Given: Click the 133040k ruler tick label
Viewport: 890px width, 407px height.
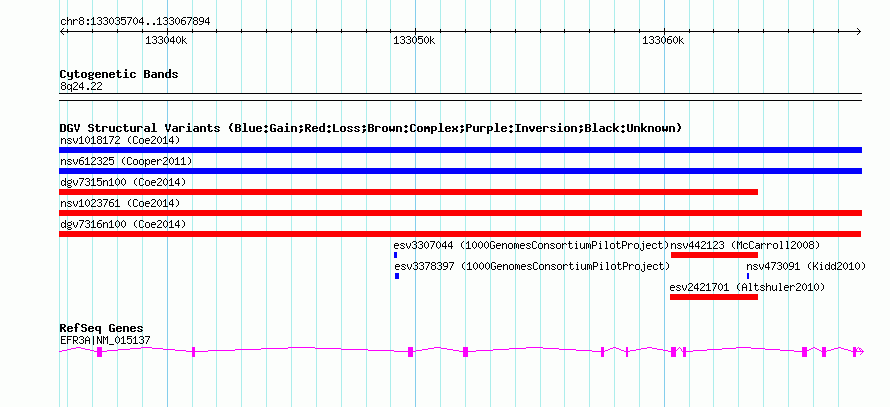Looking at the screenshot, I should click(167, 40).
